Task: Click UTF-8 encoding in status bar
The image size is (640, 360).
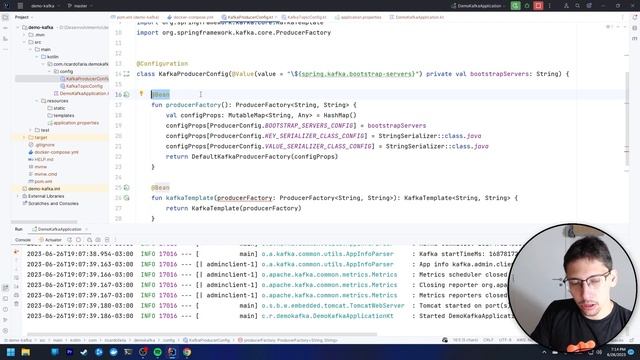Action: 505,340
